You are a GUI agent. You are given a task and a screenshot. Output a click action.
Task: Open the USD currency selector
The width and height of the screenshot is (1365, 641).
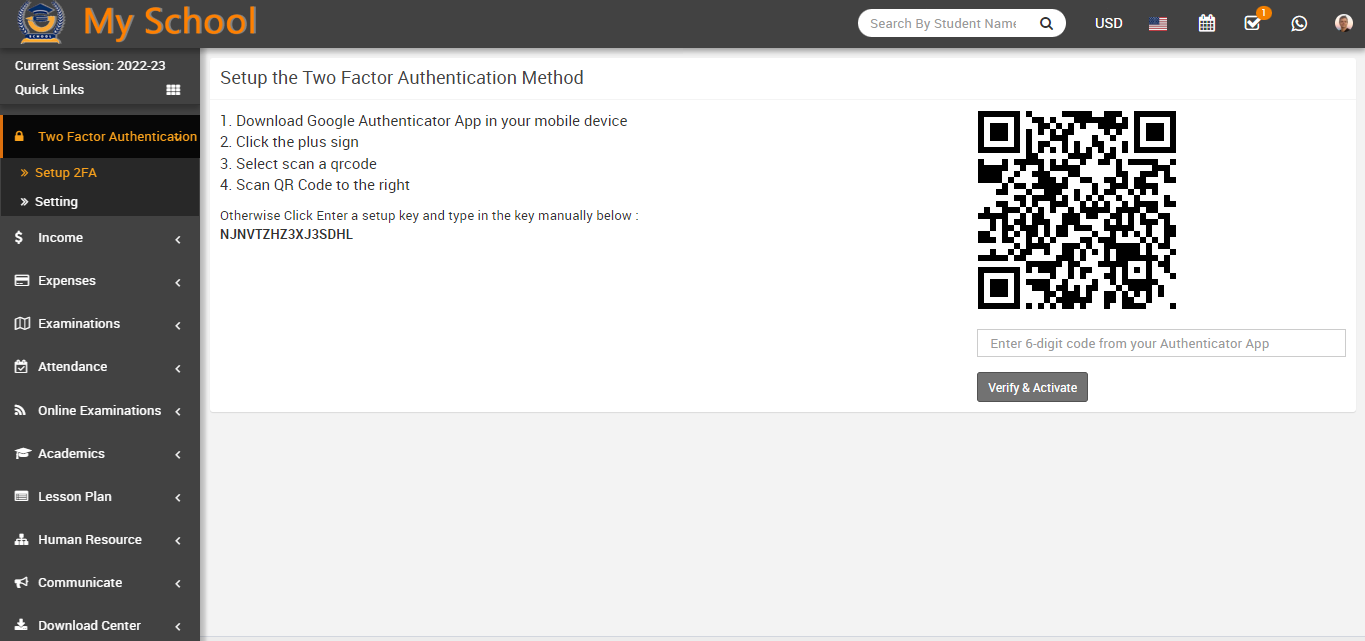click(x=1108, y=24)
